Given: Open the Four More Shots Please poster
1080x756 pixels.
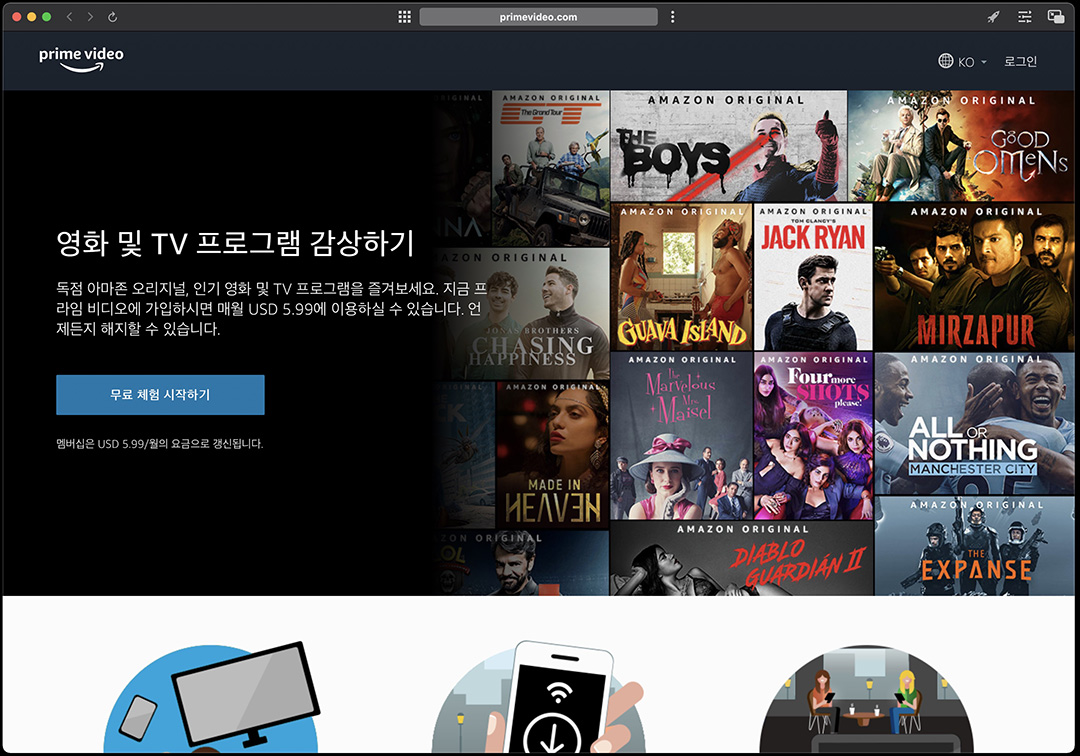Looking at the screenshot, I should point(813,436).
